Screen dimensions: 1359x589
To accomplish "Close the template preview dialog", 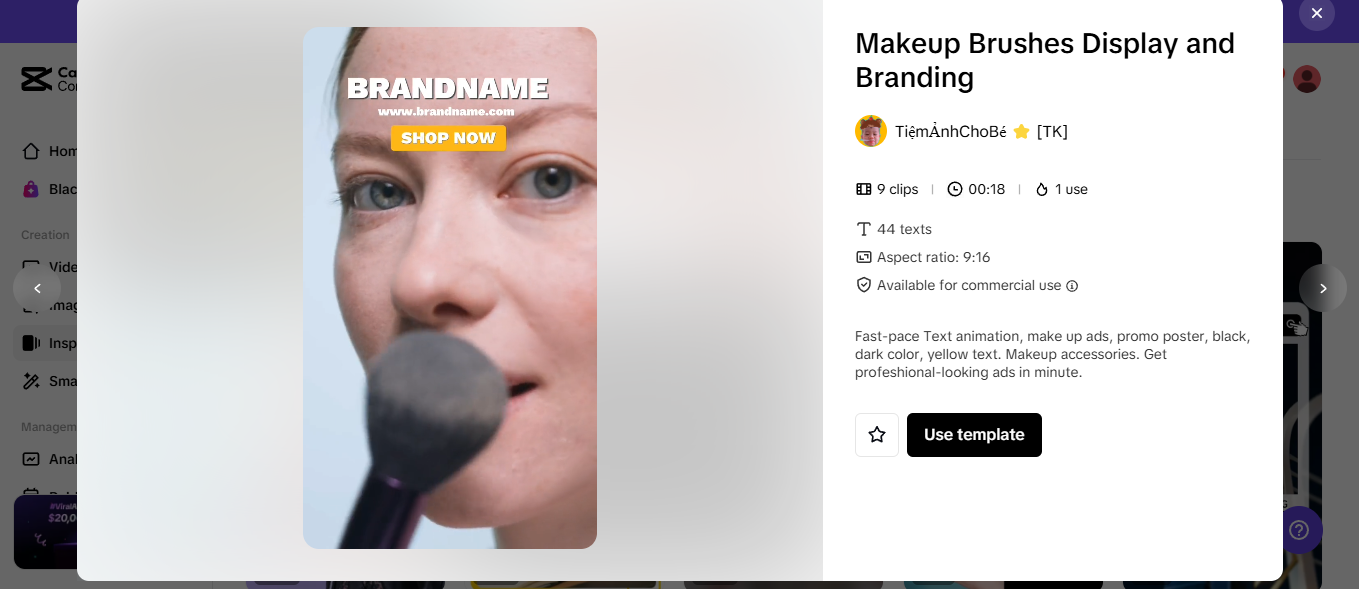I will click(1317, 13).
